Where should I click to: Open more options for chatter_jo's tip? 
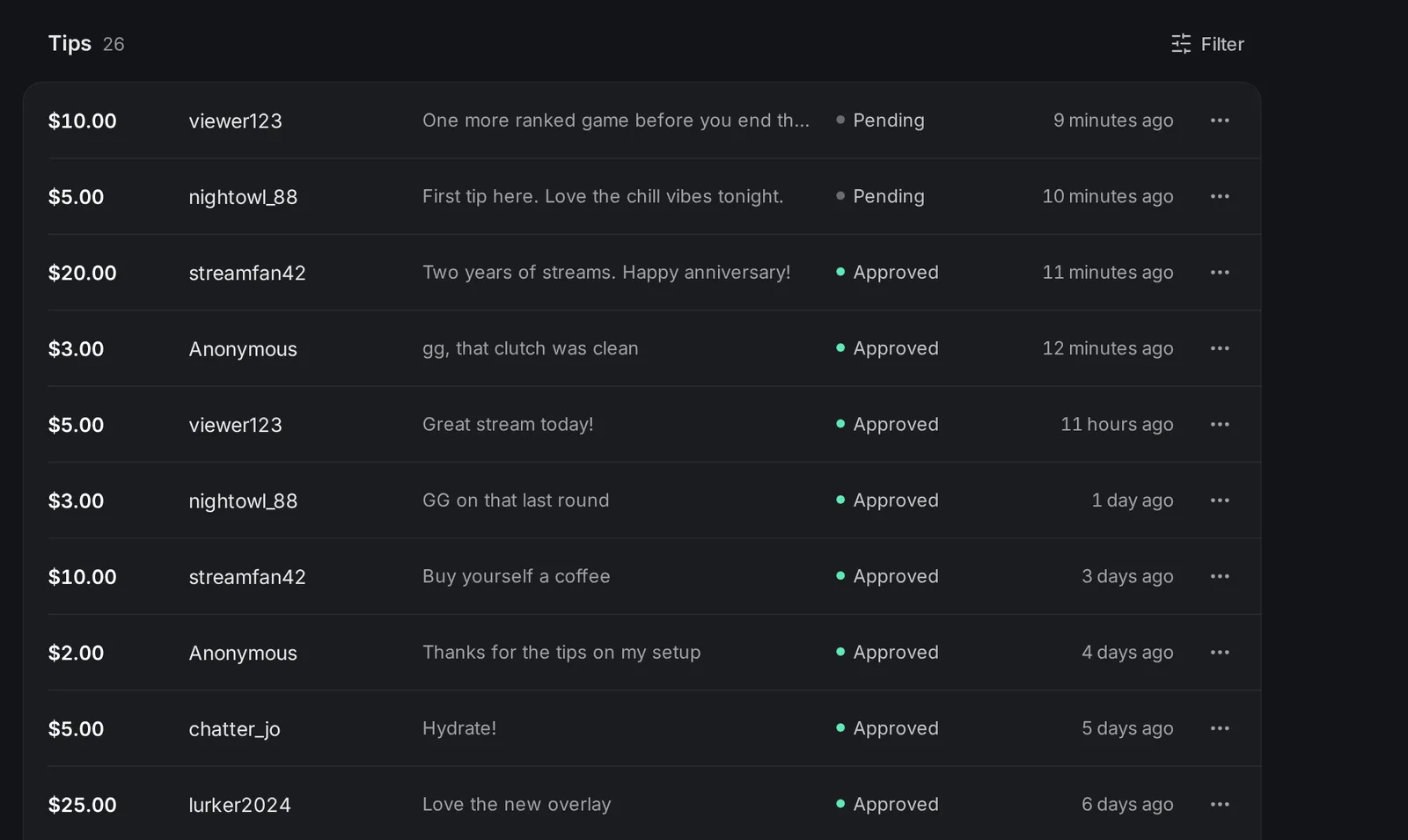click(1220, 728)
